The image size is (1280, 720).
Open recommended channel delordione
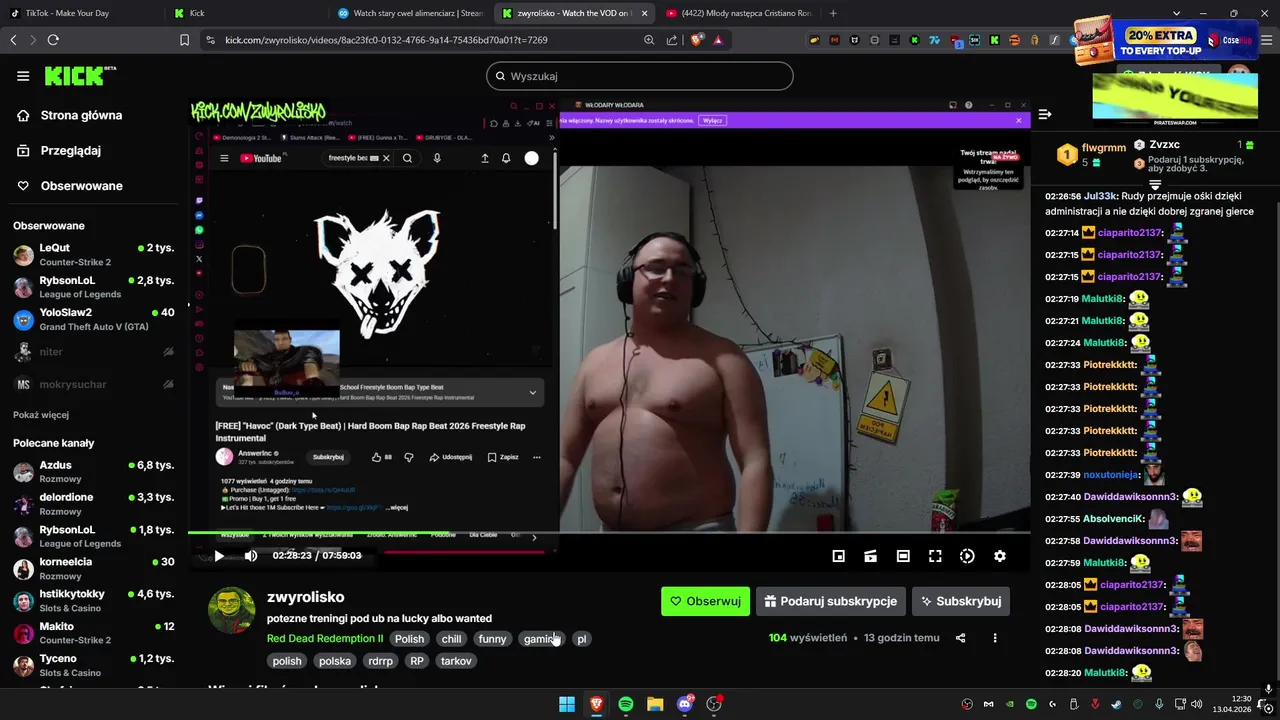click(93, 504)
